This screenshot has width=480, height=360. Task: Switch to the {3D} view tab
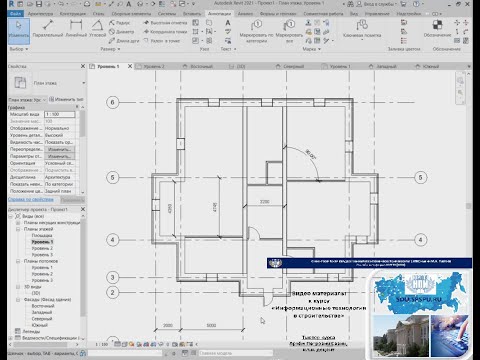pos(237,66)
